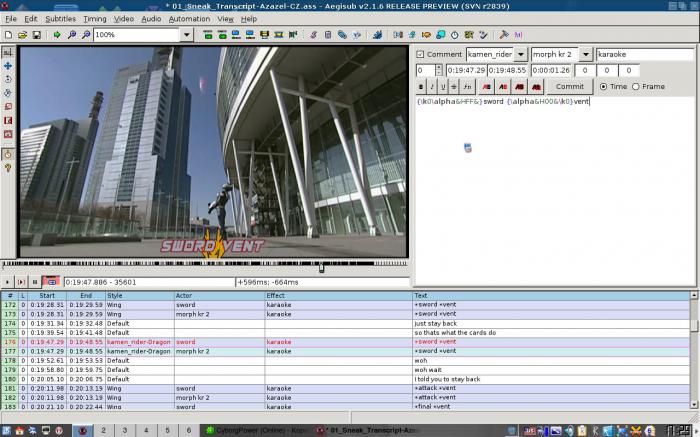Select the rotate Z video tool

point(8,79)
